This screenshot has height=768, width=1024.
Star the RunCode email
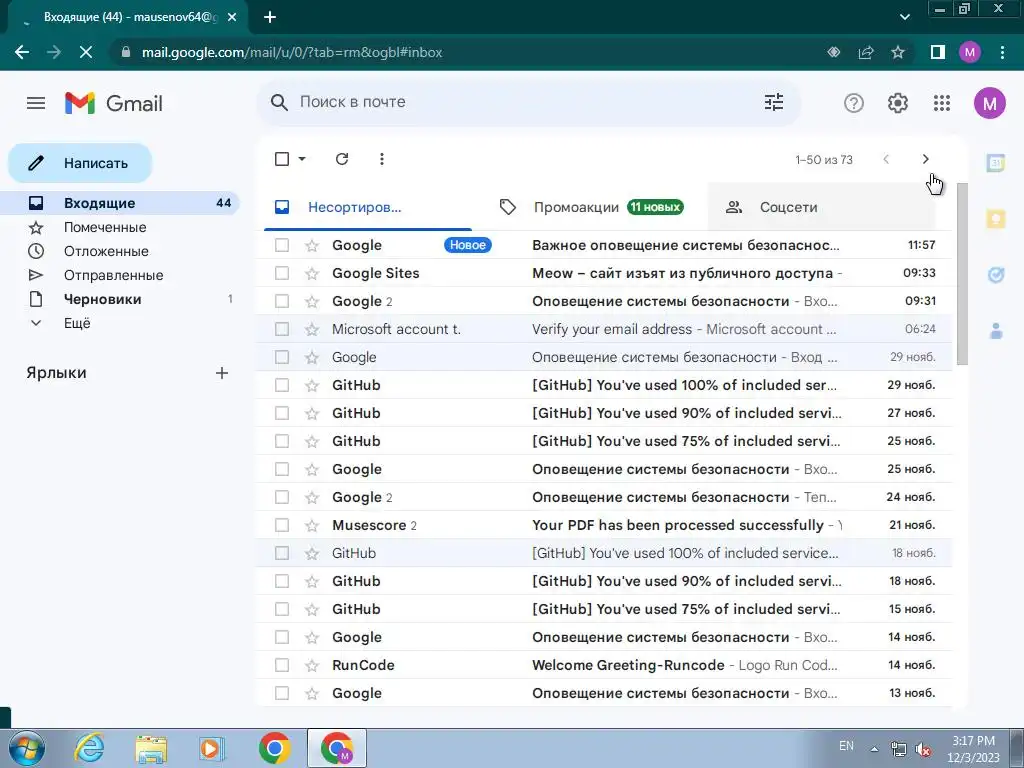coord(312,665)
